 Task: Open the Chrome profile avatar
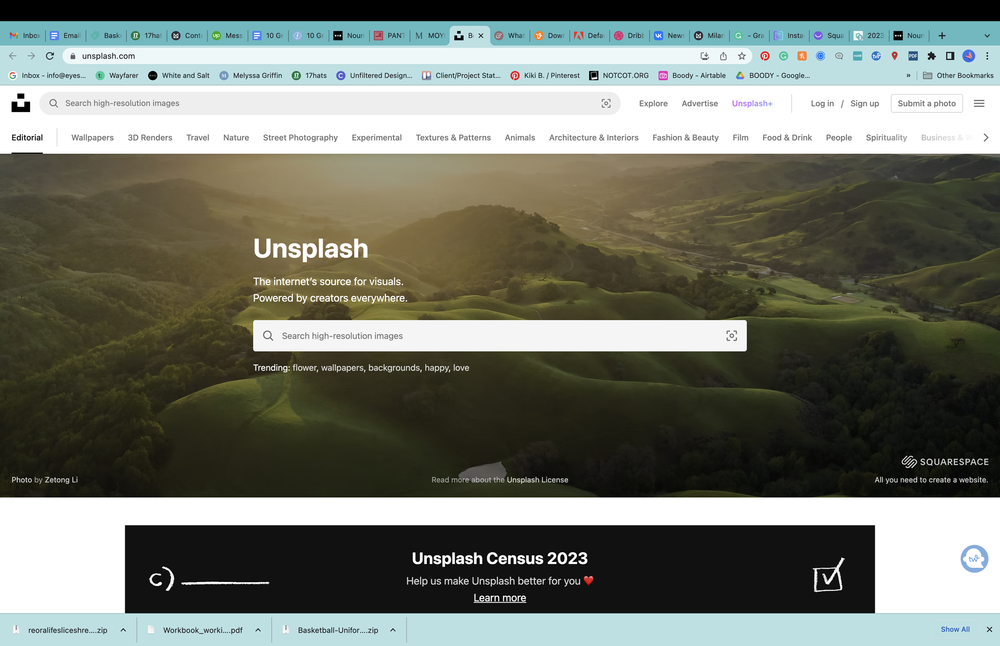click(969, 56)
